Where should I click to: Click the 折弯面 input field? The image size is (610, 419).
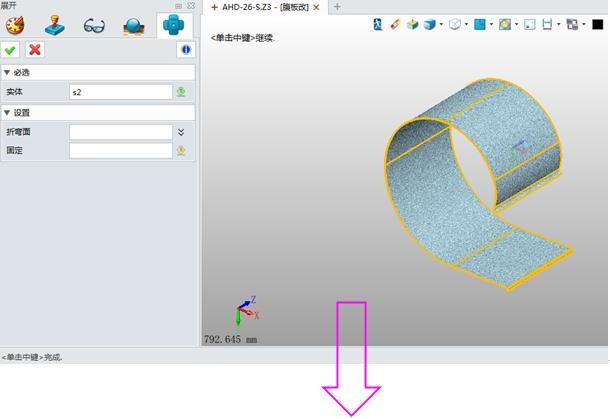pyautogui.click(x=120, y=132)
